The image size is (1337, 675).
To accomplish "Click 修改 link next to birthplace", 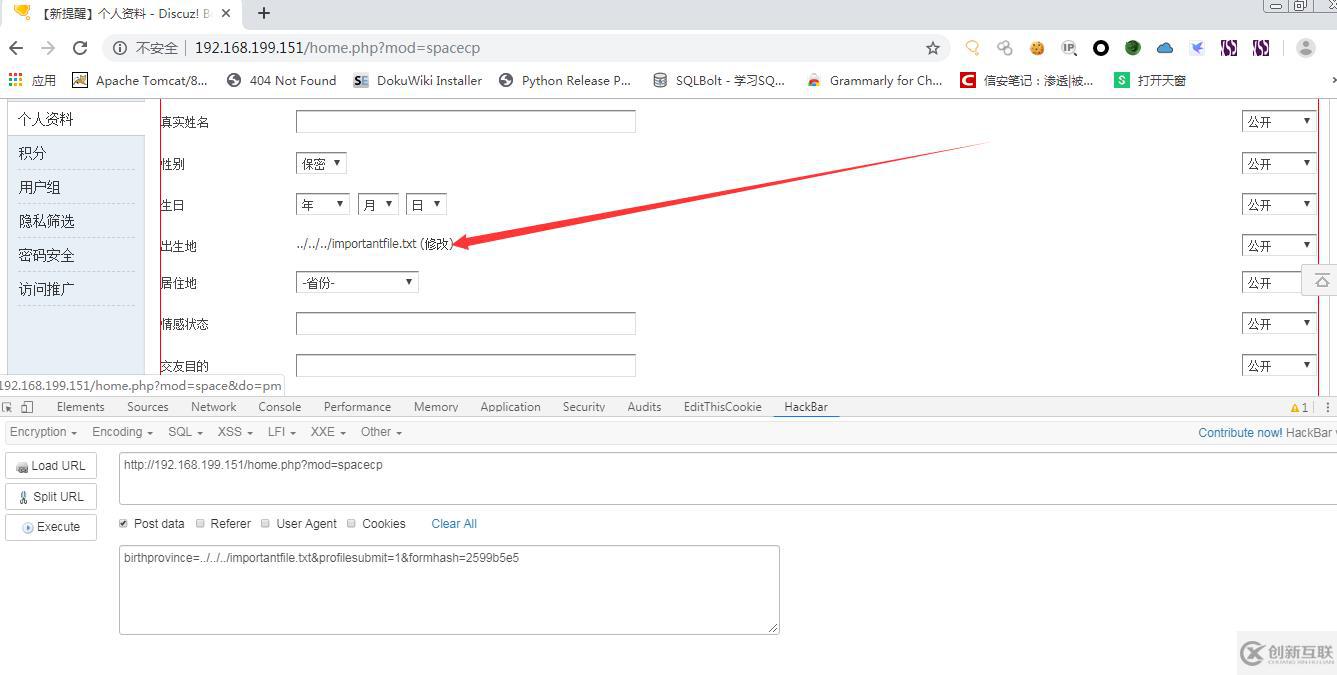I will click(x=437, y=244).
